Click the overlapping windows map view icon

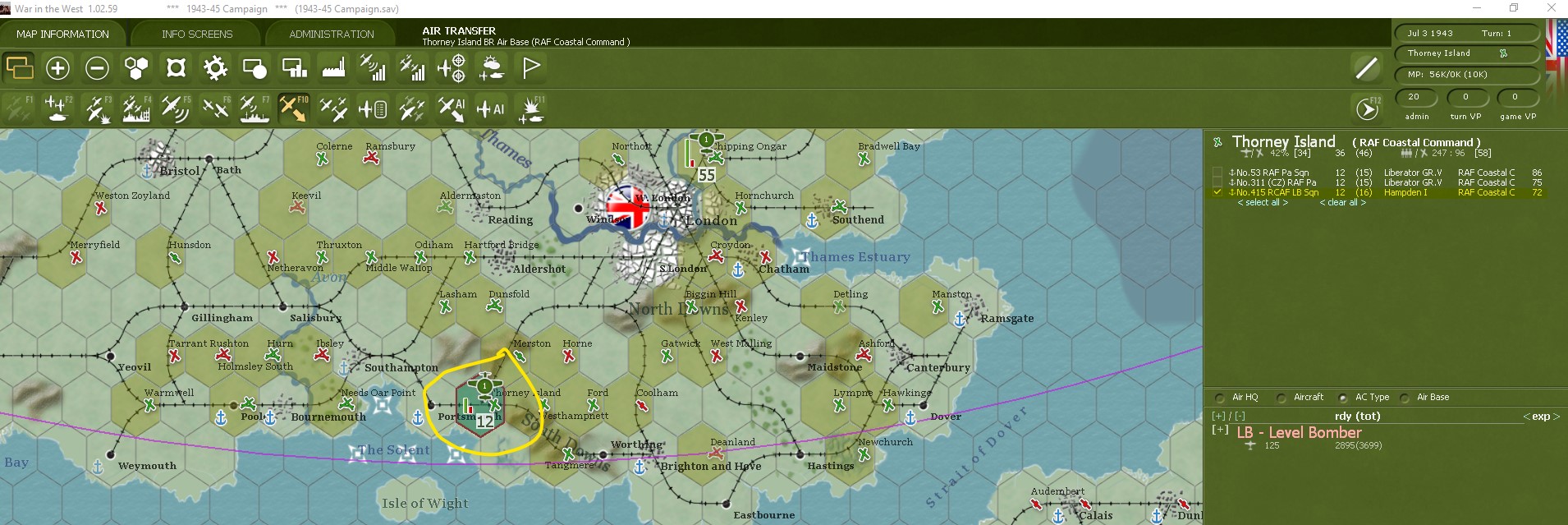click(x=19, y=67)
